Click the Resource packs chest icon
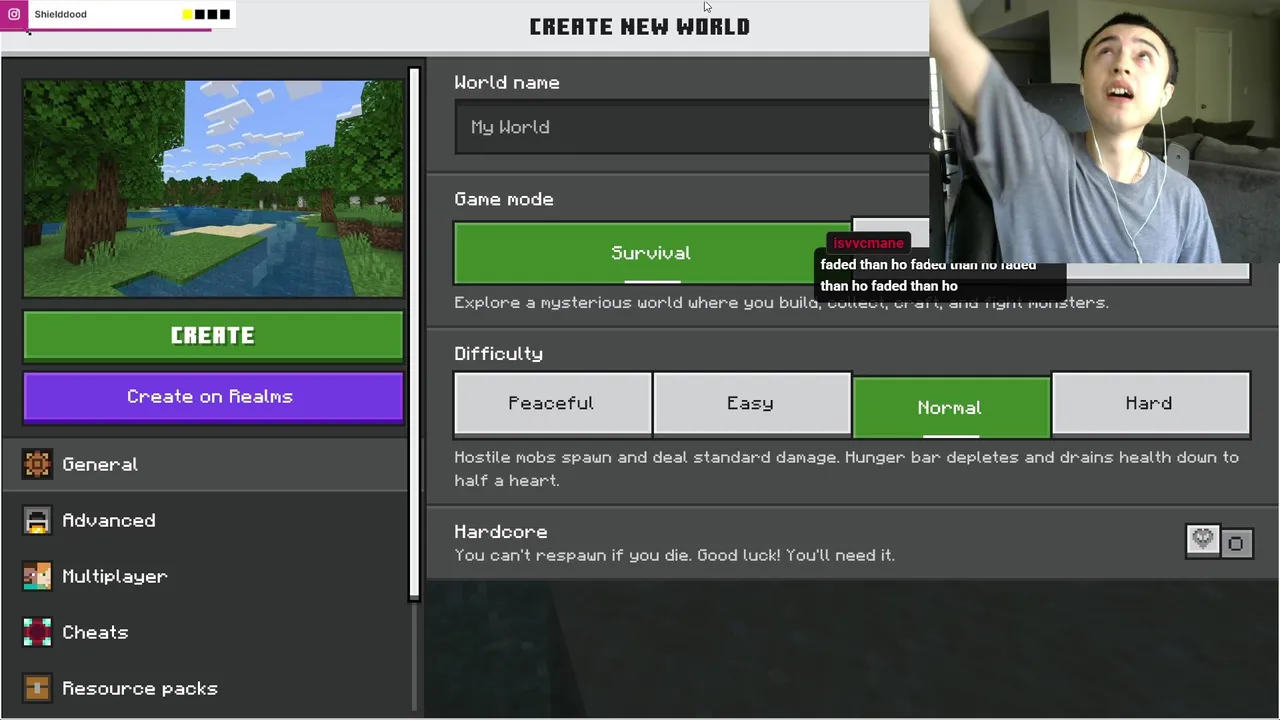 [37, 688]
